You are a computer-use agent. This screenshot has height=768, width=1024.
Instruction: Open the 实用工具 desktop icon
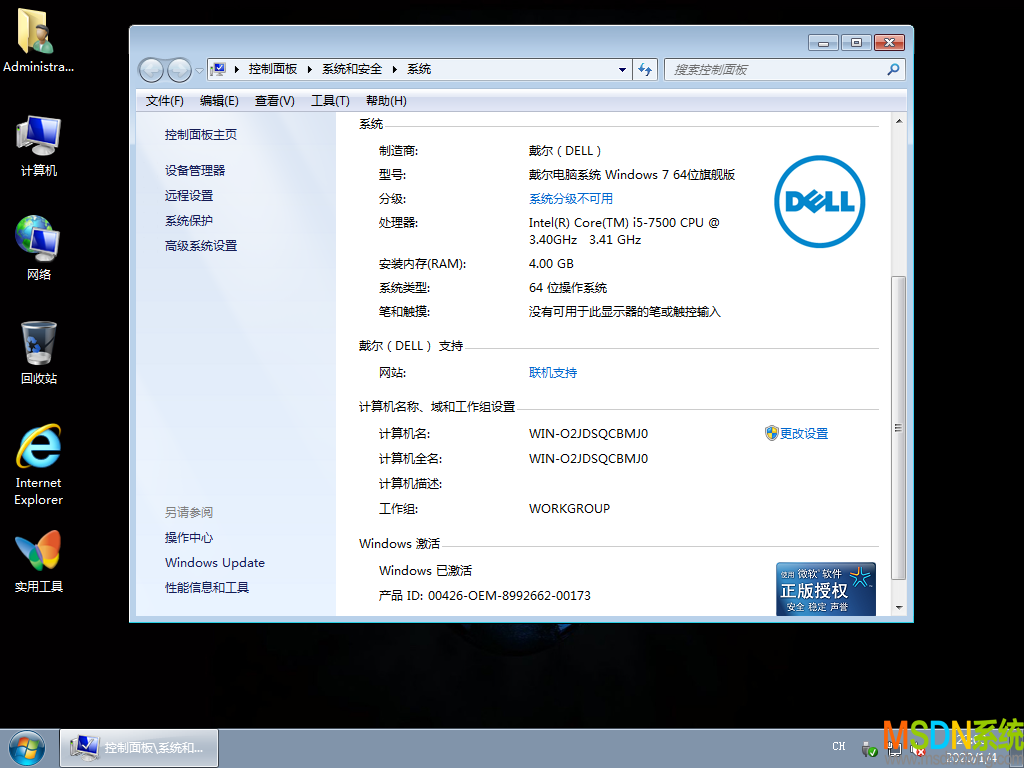[x=38, y=561]
